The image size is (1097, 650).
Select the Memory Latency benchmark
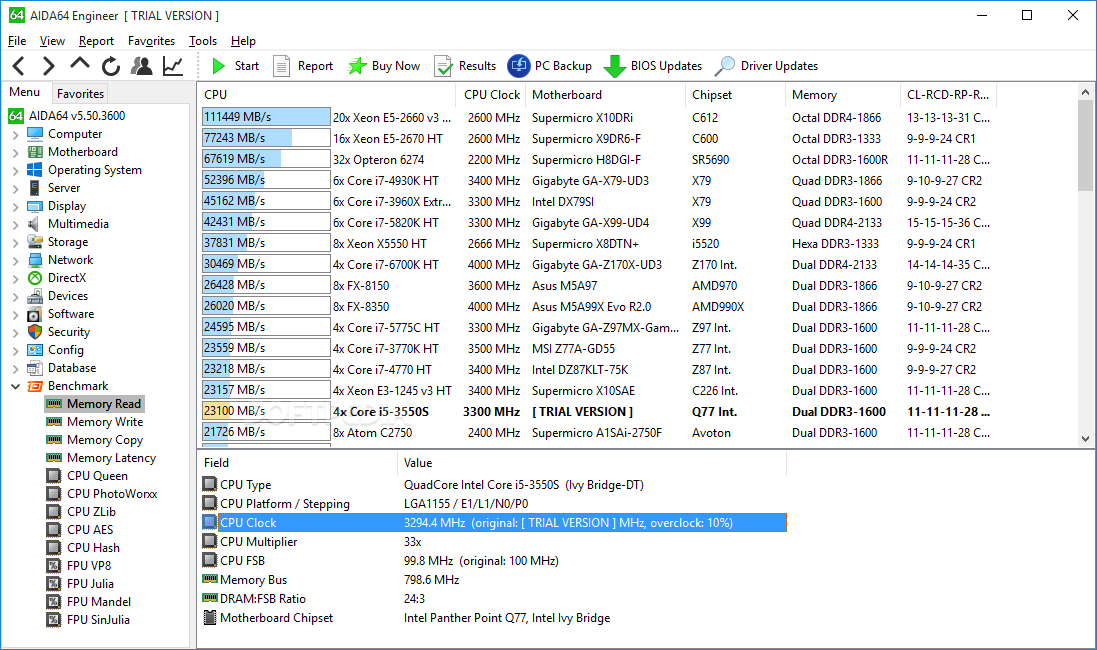click(x=101, y=458)
